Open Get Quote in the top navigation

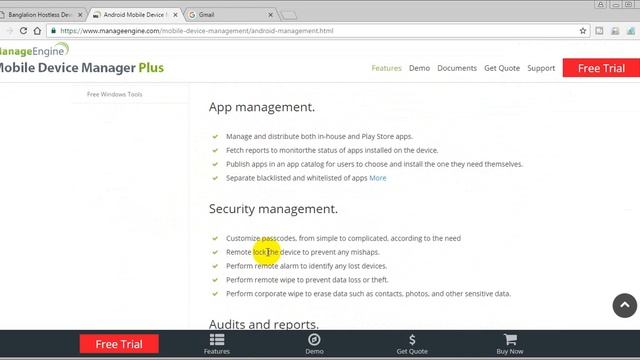point(502,68)
